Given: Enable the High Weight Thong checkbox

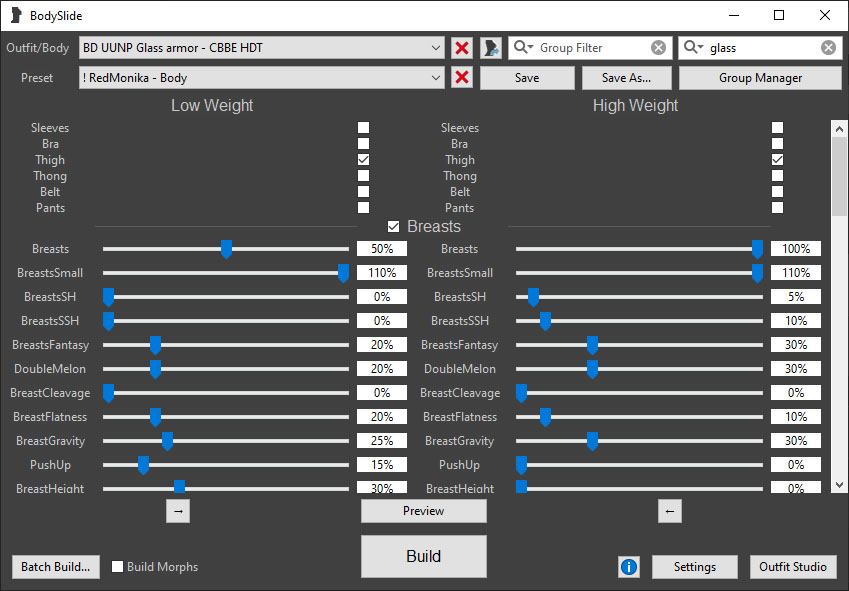Looking at the screenshot, I should tap(778, 175).
